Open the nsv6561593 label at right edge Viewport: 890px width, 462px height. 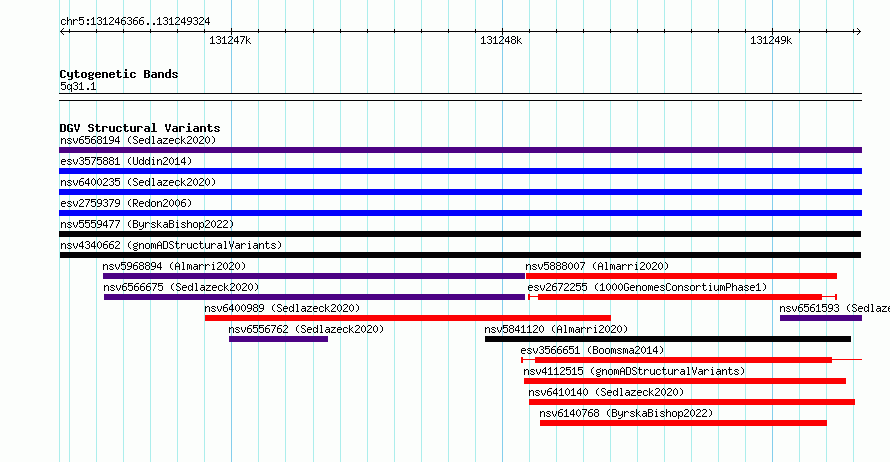click(x=834, y=308)
